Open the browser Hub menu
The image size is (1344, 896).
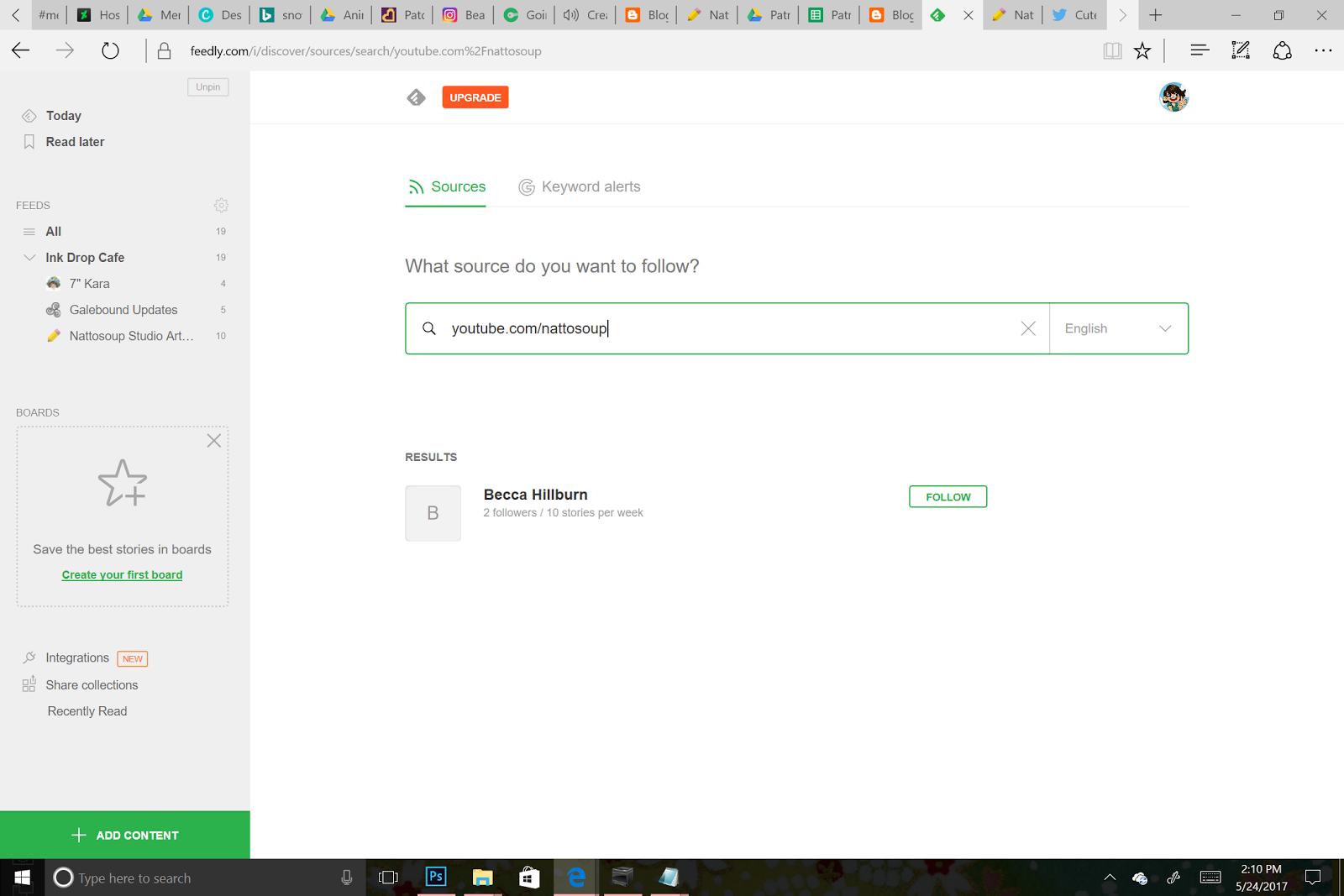(1200, 50)
